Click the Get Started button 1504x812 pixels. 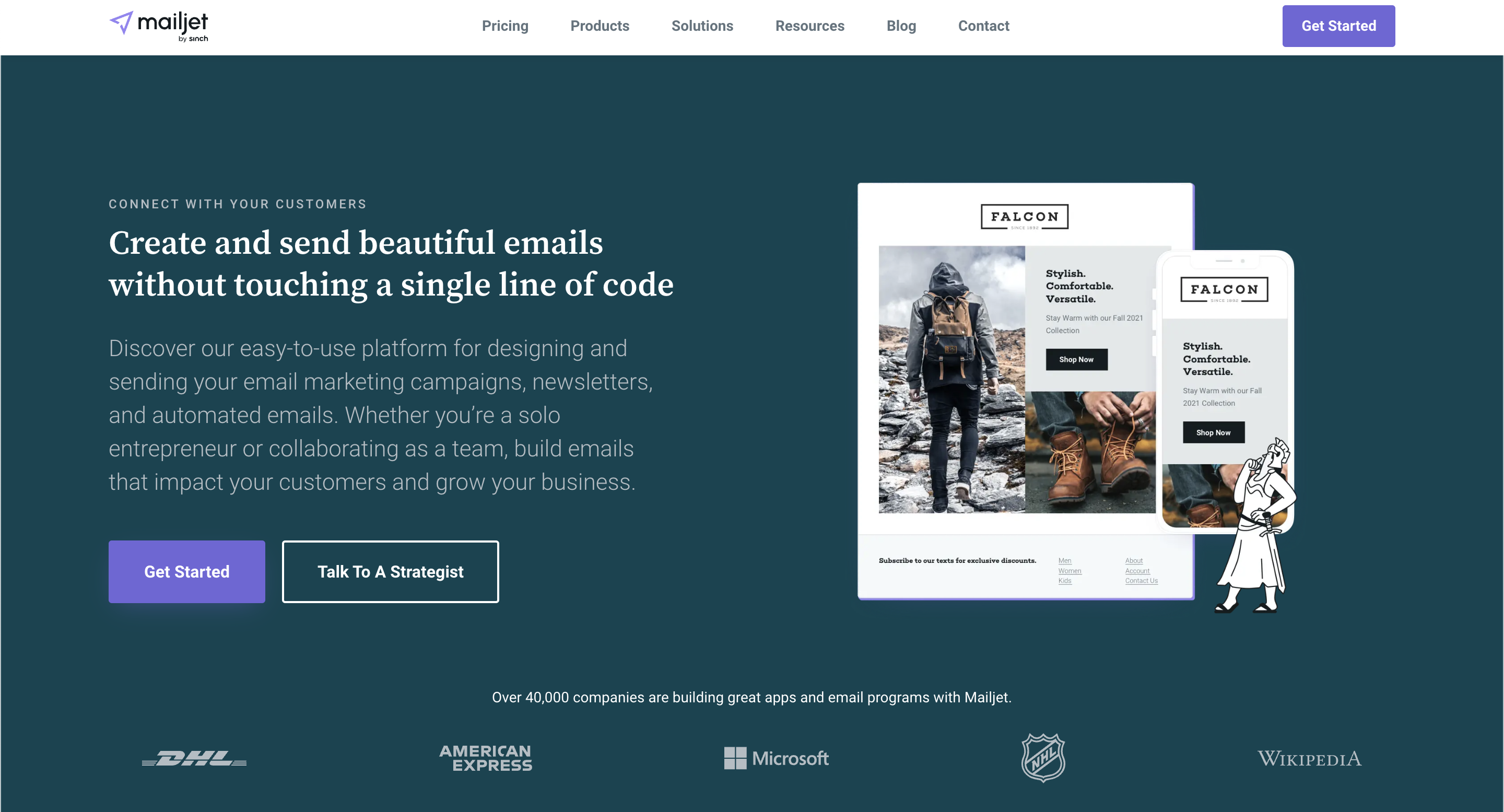click(1339, 26)
